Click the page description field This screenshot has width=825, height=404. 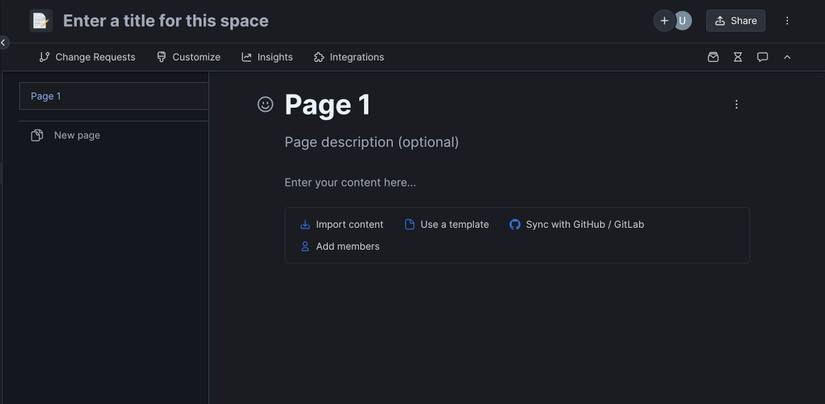(372, 142)
